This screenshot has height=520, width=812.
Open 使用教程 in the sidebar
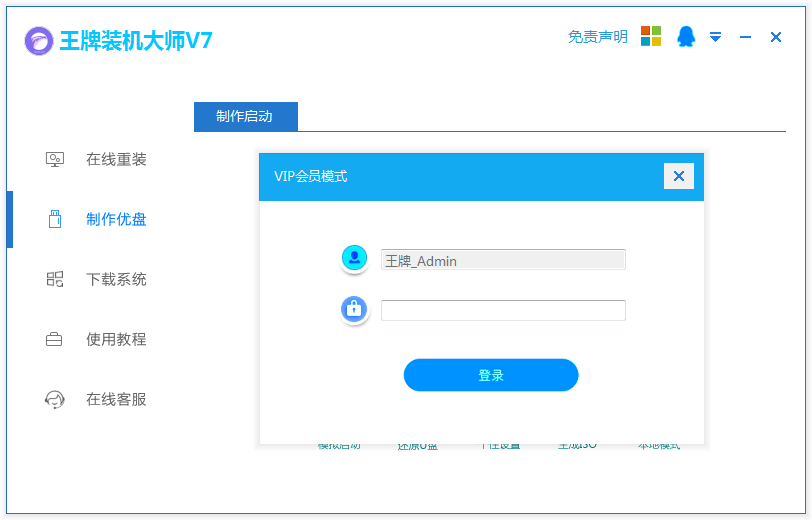116,340
